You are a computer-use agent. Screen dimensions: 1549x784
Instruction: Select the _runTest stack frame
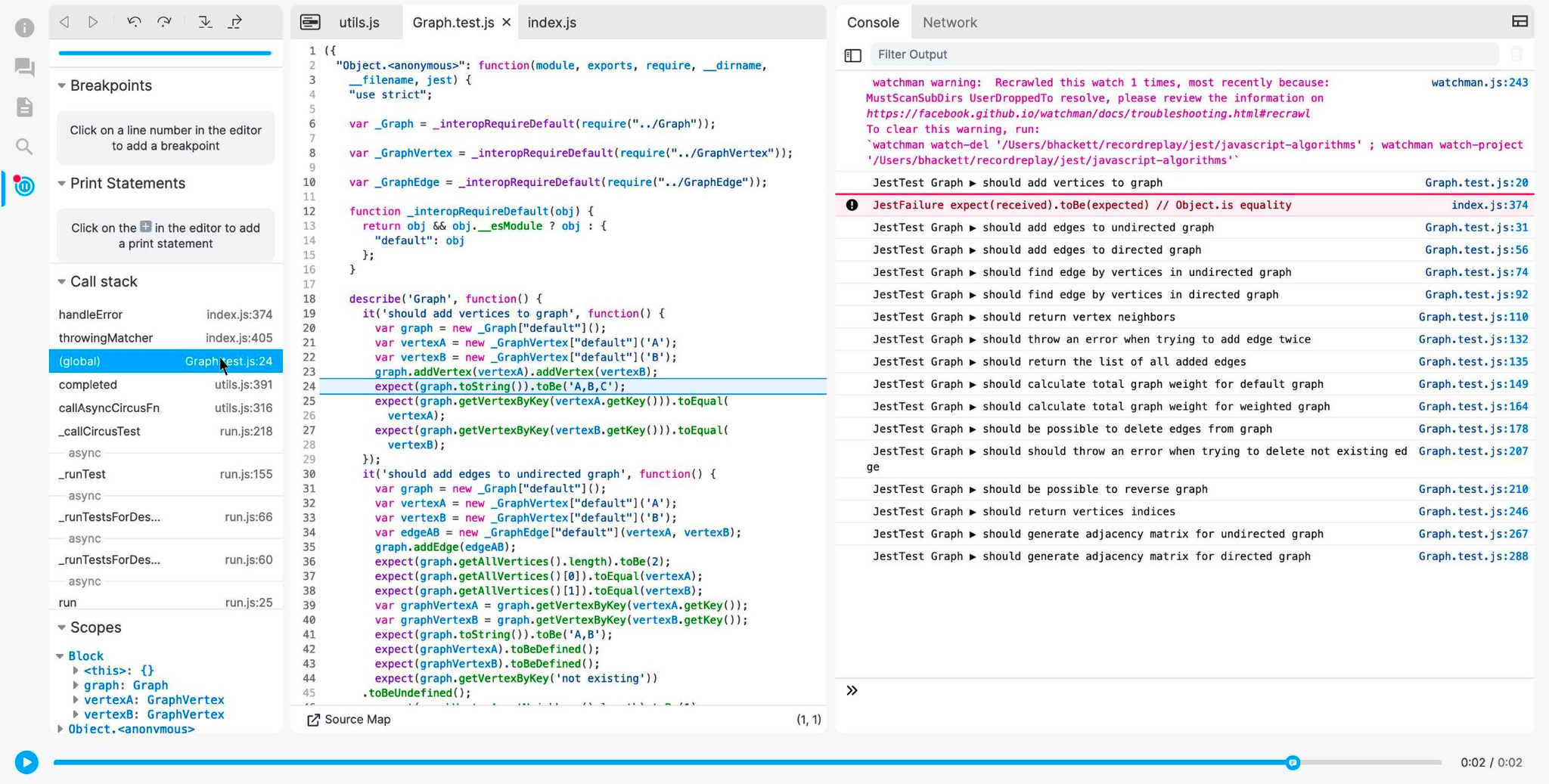click(x=166, y=474)
